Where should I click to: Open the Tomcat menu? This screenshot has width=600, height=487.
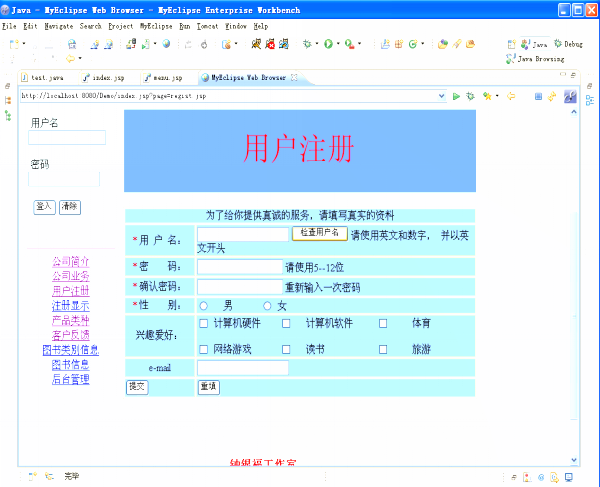(x=207, y=26)
